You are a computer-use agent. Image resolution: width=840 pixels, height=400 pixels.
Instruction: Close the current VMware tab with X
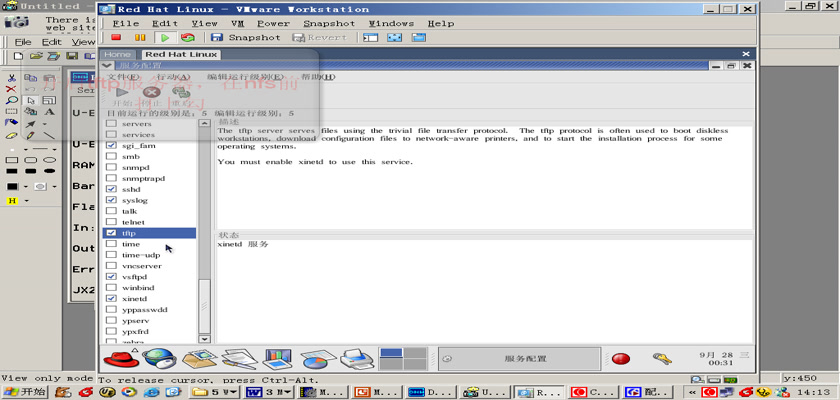tap(746, 54)
